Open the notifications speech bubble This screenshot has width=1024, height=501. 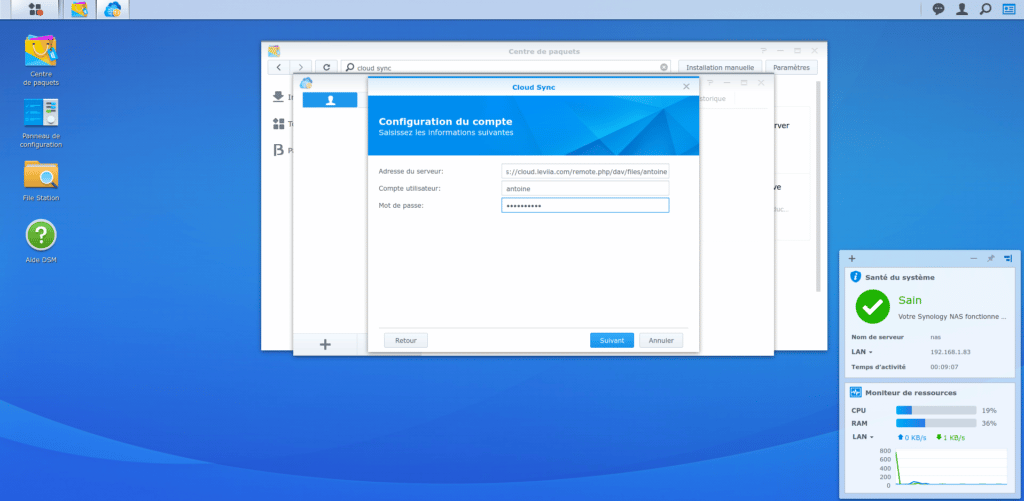coord(938,9)
